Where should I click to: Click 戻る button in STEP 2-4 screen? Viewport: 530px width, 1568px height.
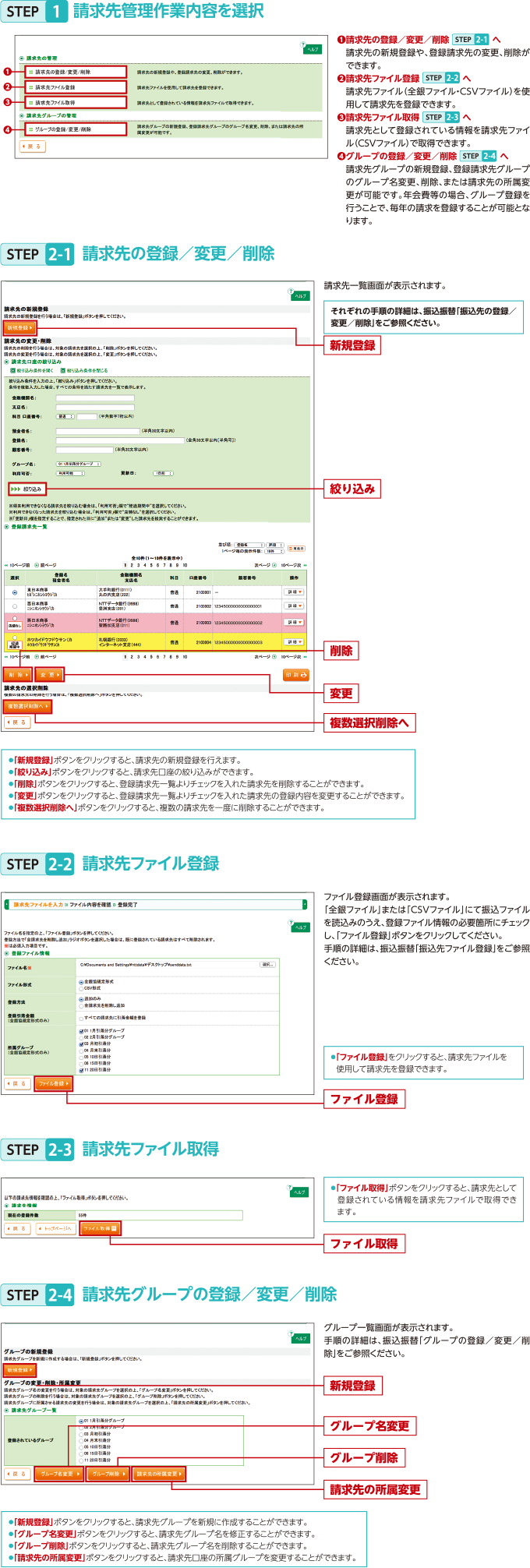click(17, 1474)
